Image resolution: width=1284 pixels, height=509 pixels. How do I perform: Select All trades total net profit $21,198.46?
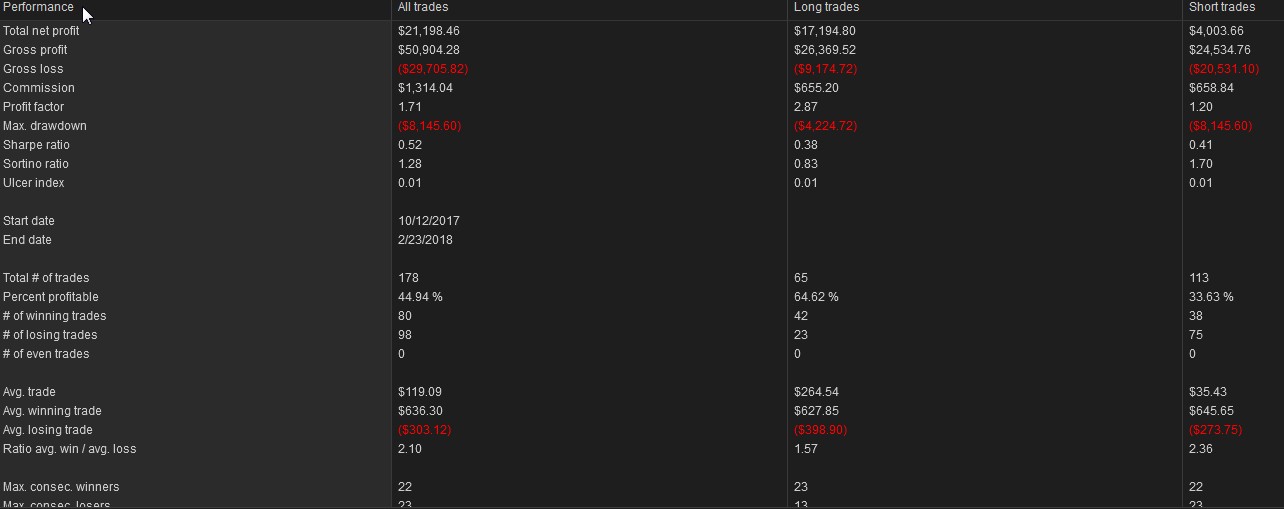pos(429,31)
